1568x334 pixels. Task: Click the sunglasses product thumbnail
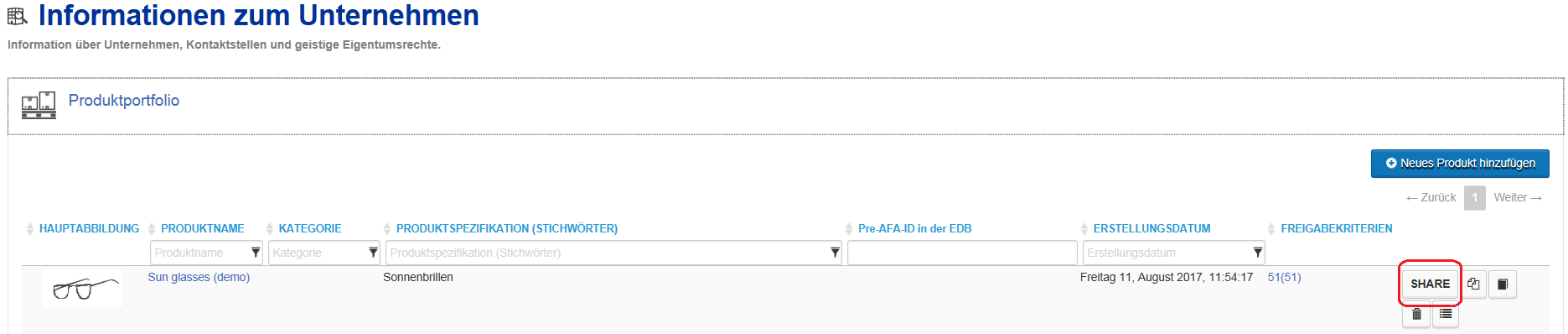82,289
